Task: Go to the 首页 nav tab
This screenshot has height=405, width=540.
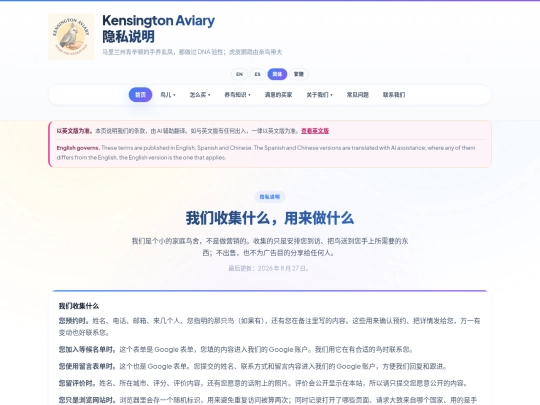Action: (141, 95)
